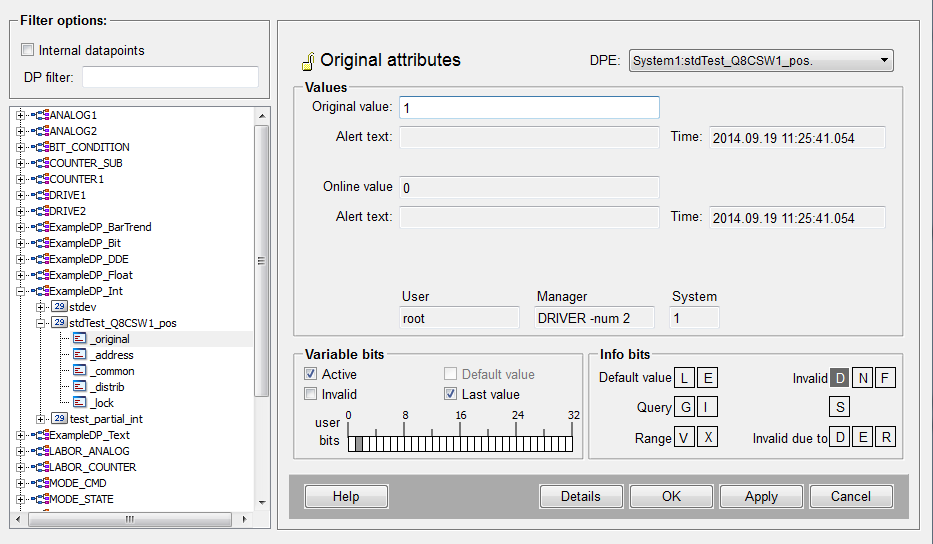Select the _common config in tree
933x544 pixels.
pyautogui.click(x=112, y=371)
